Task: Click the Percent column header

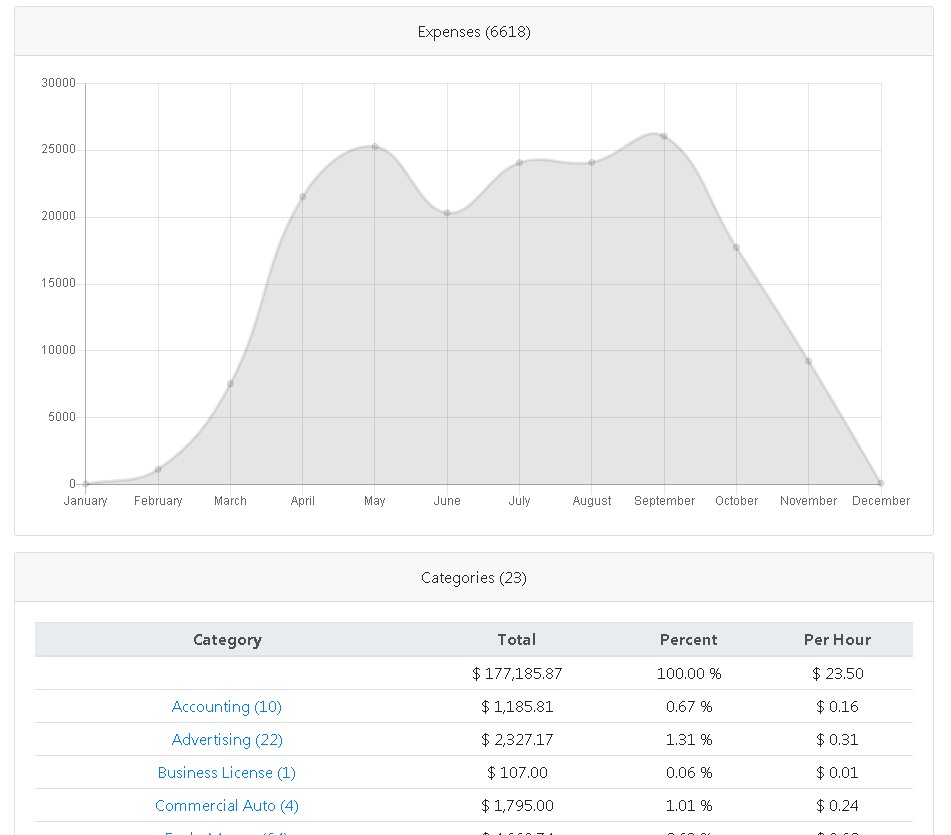Action: coord(688,640)
